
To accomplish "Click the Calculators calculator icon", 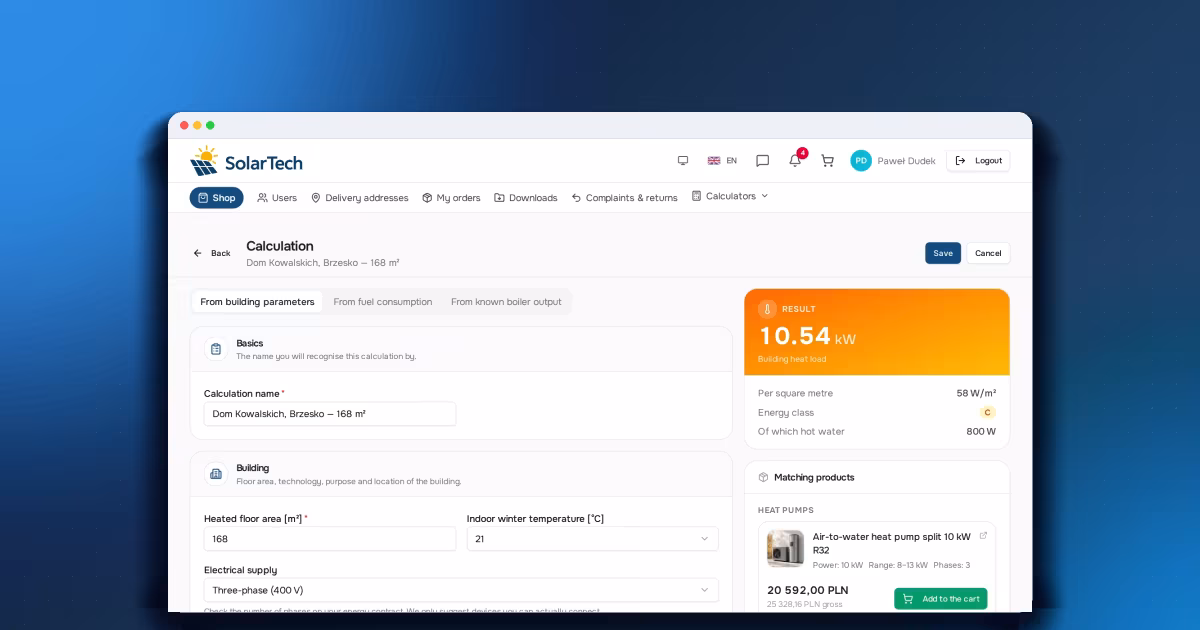I will tap(696, 196).
